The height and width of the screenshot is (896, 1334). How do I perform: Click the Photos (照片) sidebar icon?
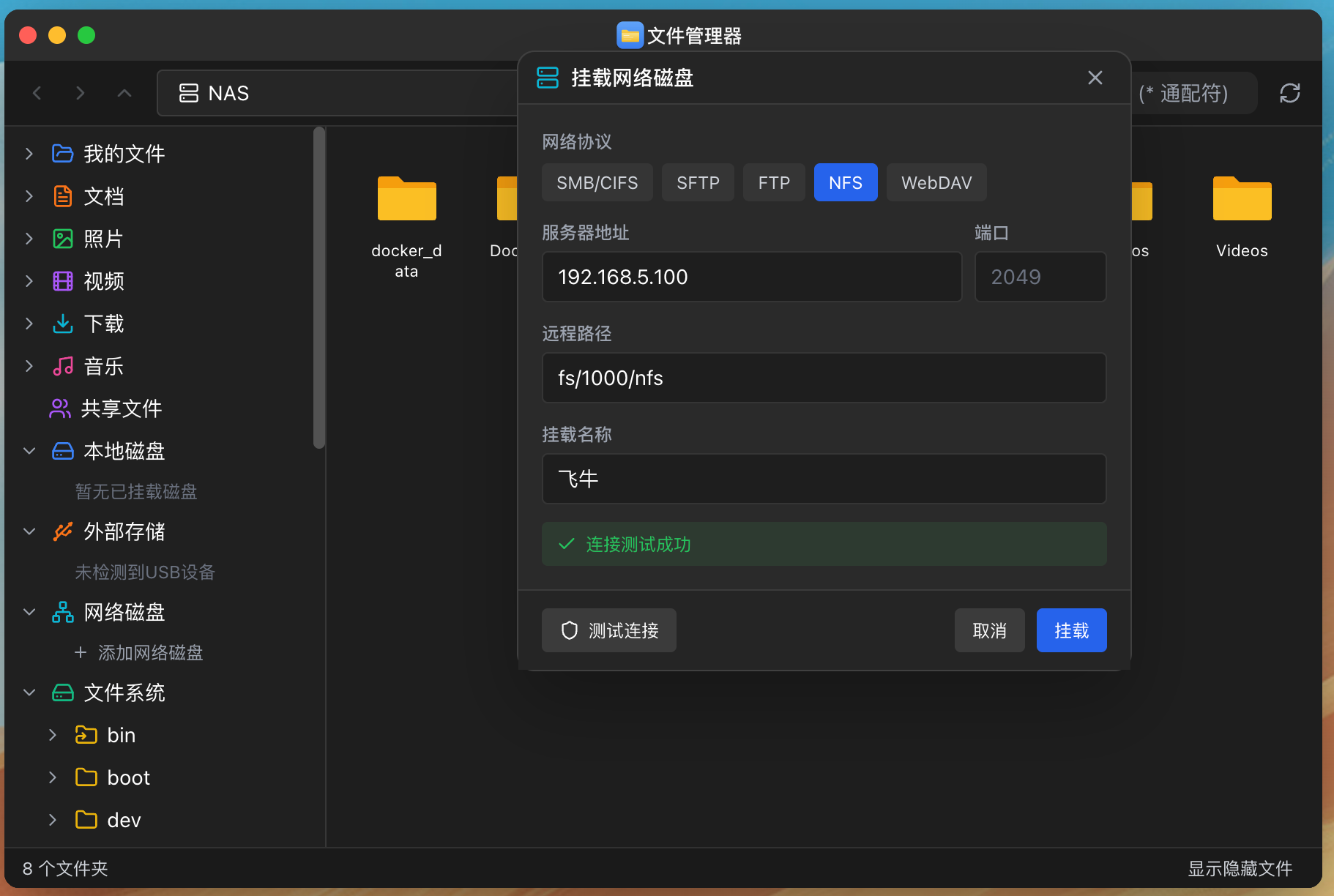63,239
